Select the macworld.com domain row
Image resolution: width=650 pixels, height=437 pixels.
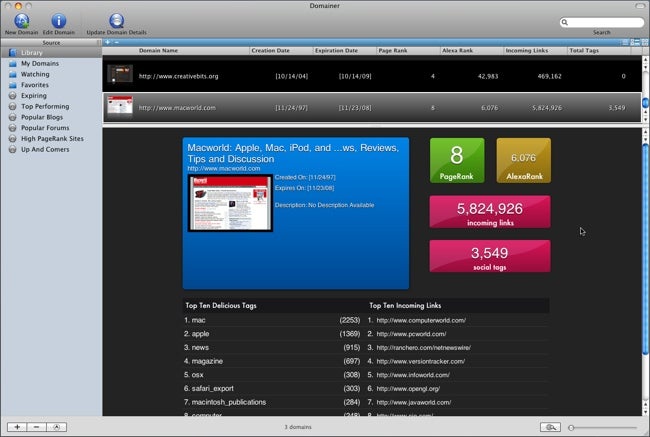(x=372, y=107)
